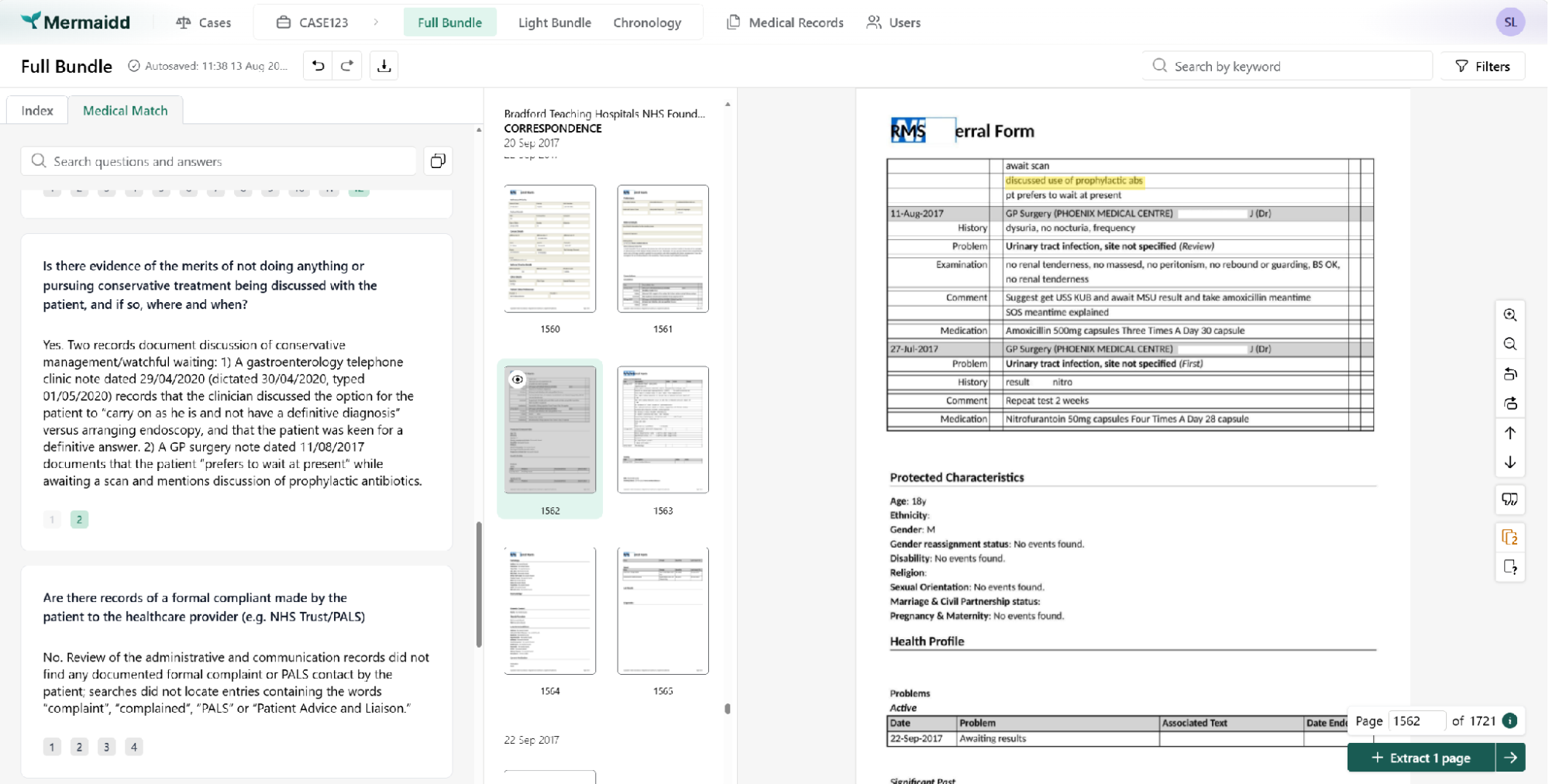Select the Medical Match tab
This screenshot has width=1549, height=784.
[126, 110]
